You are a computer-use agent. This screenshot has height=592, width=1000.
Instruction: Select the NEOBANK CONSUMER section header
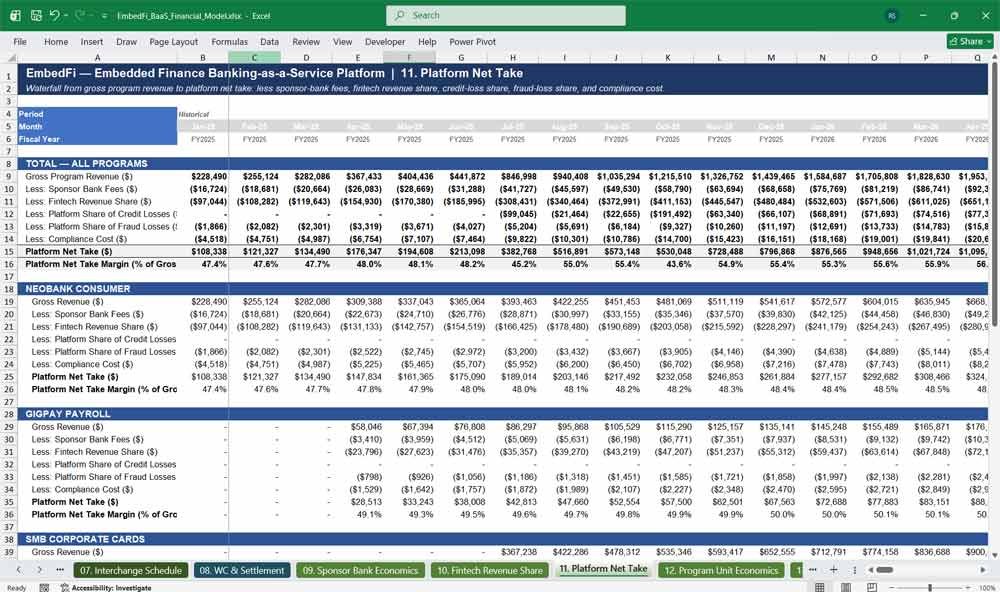[x=78, y=289]
